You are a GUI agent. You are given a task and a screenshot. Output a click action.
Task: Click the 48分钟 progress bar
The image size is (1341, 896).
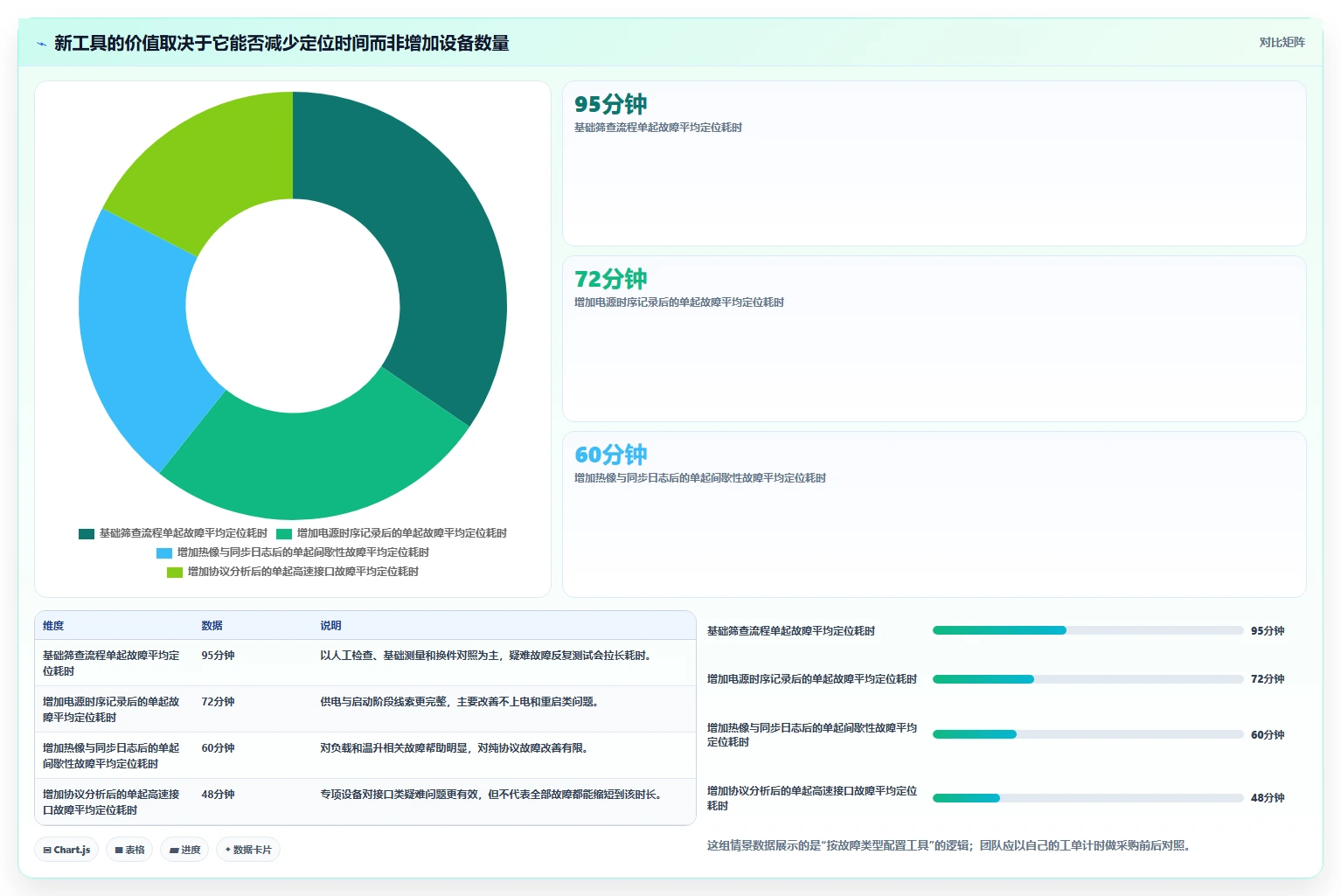click(x=1087, y=798)
